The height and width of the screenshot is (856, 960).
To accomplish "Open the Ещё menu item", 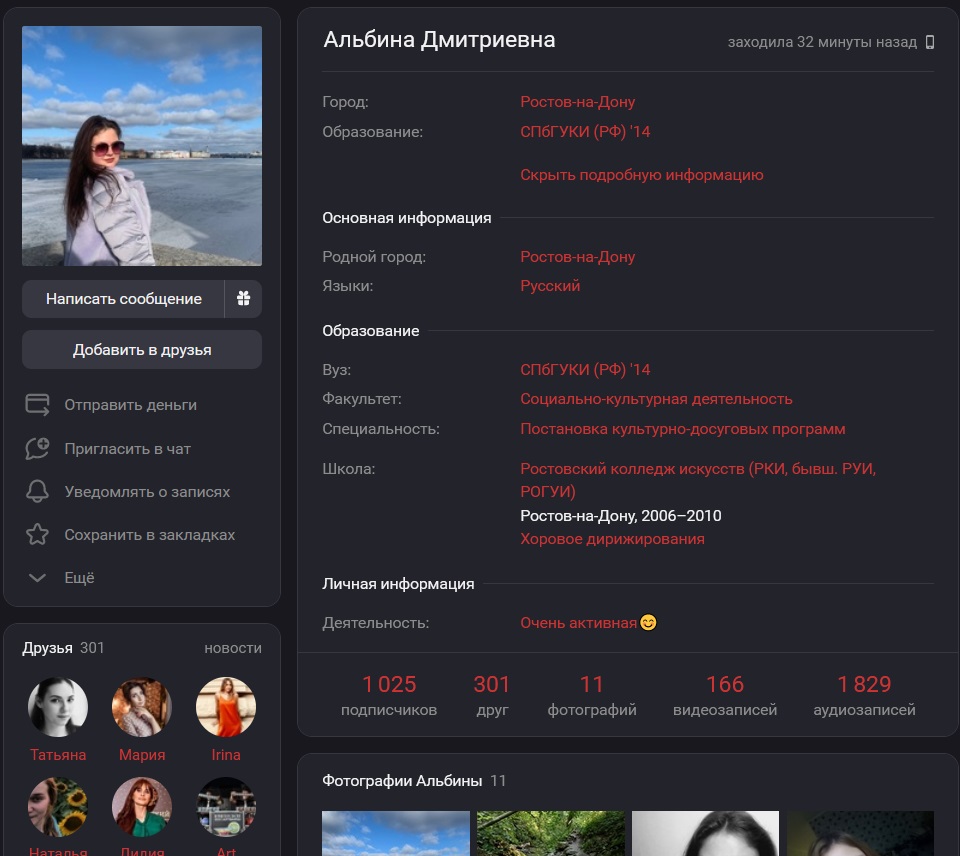I will [80, 577].
